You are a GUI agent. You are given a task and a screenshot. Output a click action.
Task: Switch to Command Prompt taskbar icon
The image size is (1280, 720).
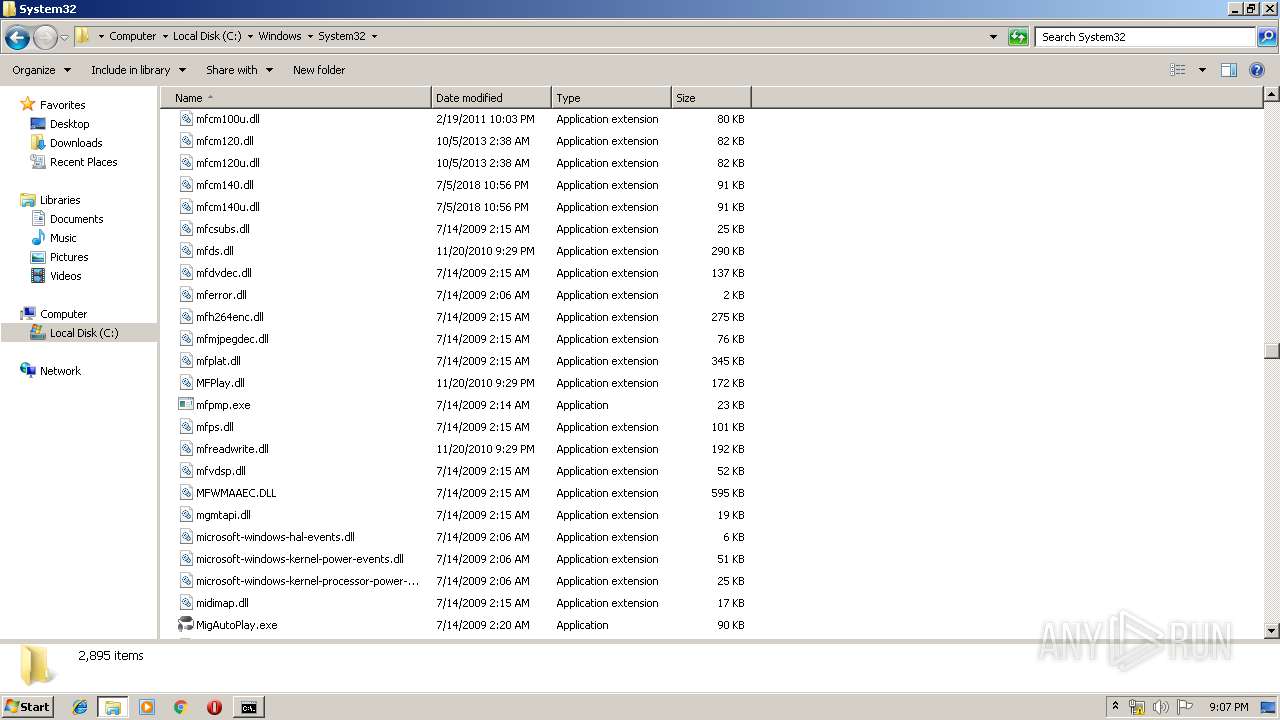click(x=248, y=707)
